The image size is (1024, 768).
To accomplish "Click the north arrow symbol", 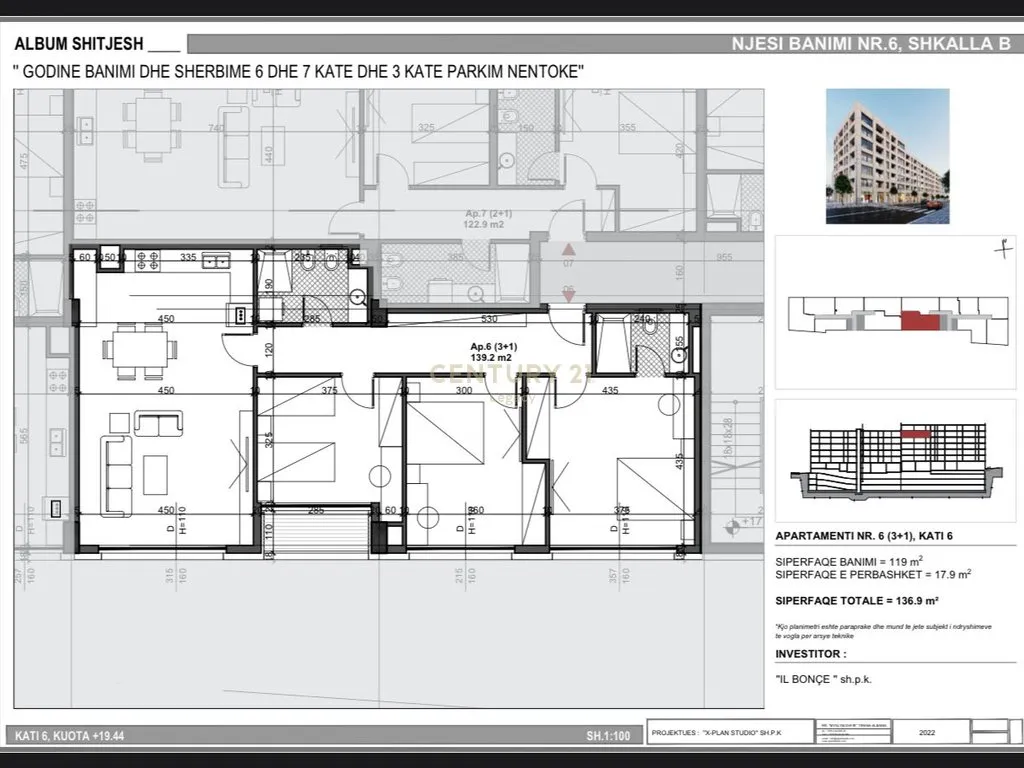I will (998, 247).
